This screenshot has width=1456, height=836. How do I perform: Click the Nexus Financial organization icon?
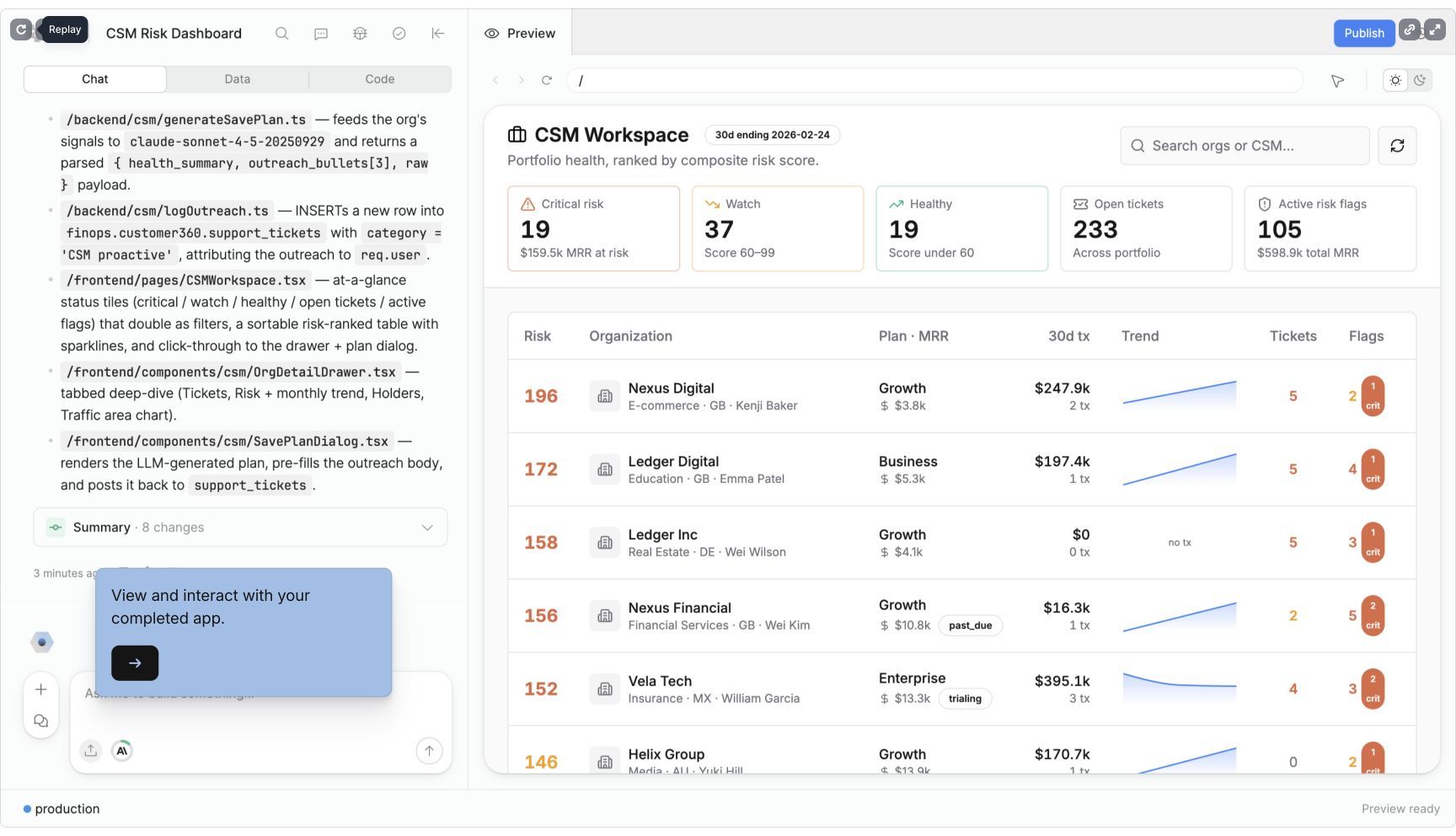(605, 616)
